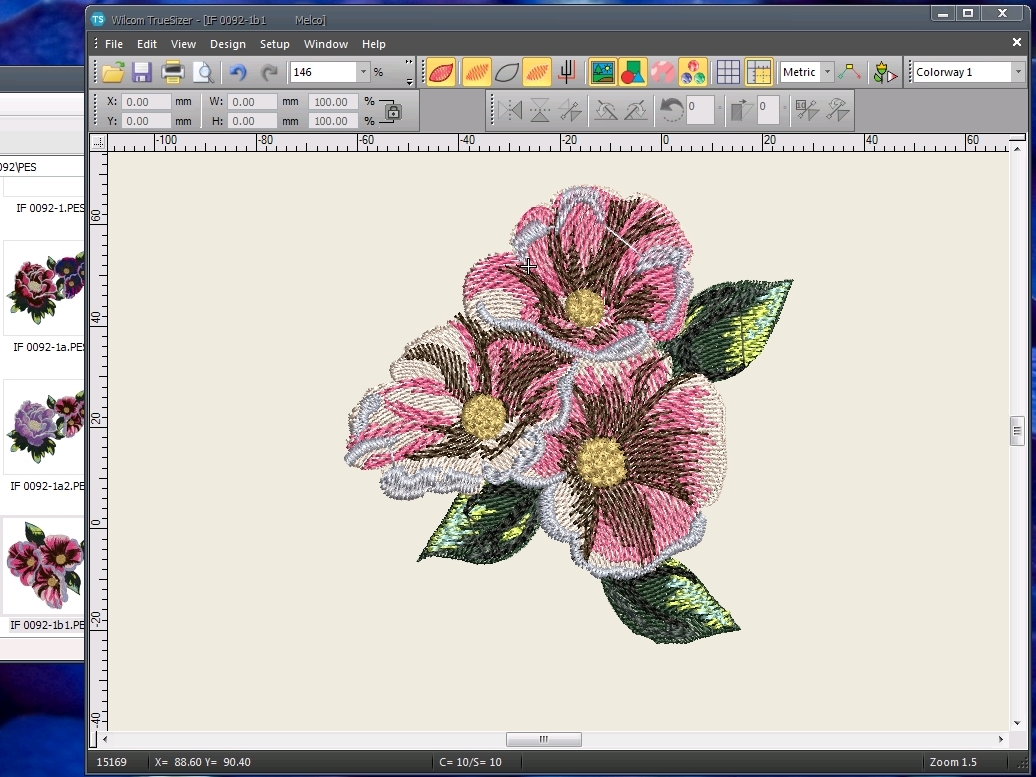Click the measure tool icon
The image size is (1036, 777).
click(x=849, y=72)
